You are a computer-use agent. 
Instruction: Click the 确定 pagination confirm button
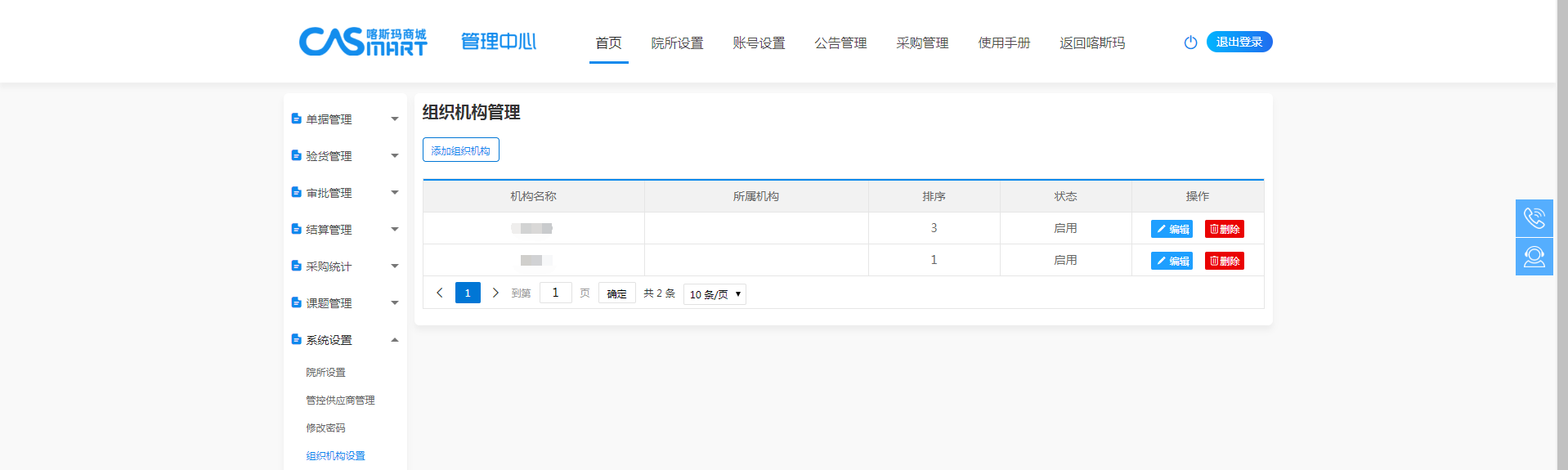coord(616,293)
